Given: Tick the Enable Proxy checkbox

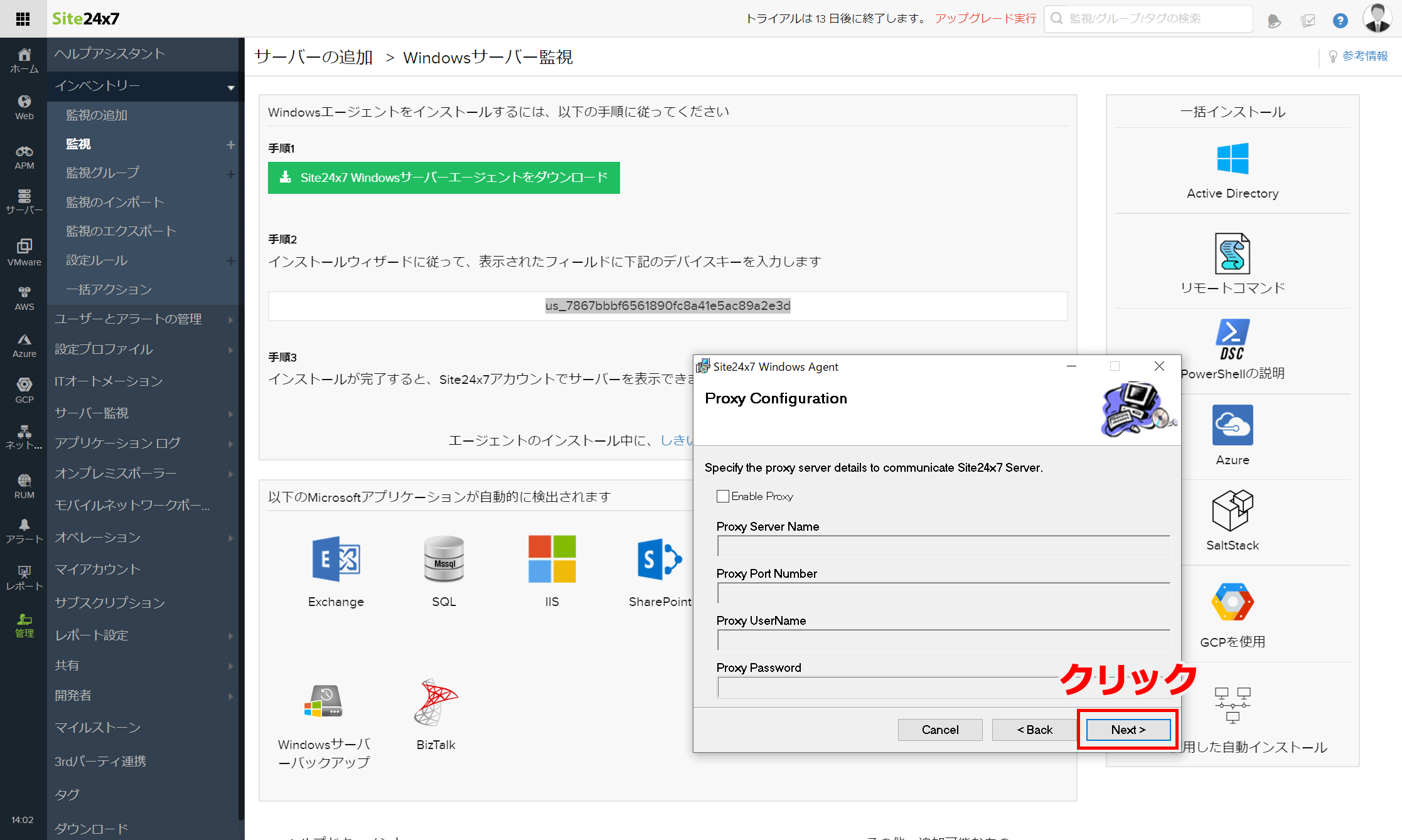Looking at the screenshot, I should pyautogui.click(x=723, y=496).
